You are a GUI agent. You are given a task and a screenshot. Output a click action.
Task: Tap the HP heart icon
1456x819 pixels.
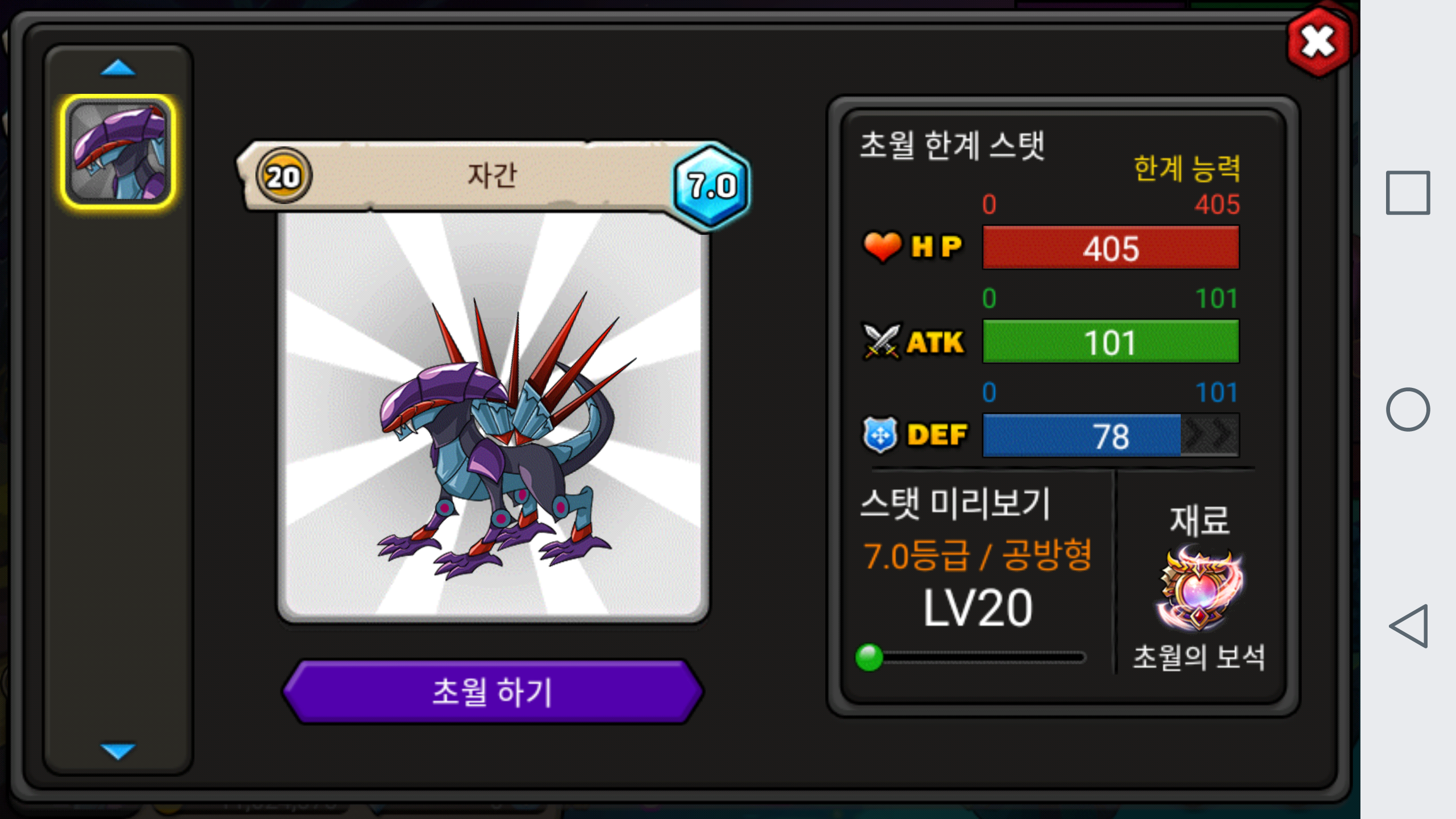(x=882, y=247)
